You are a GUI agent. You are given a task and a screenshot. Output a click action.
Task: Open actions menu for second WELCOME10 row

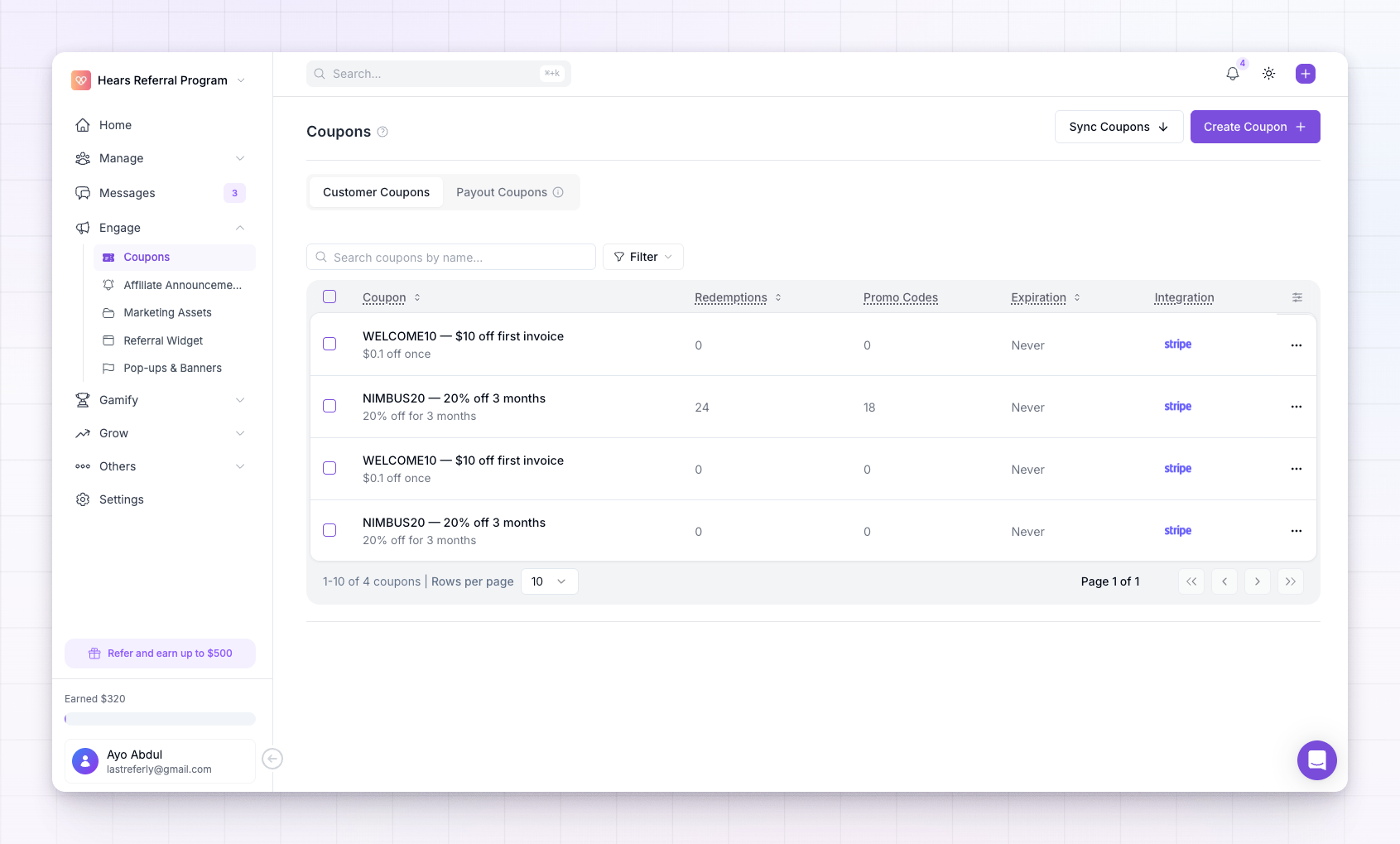[x=1297, y=469]
